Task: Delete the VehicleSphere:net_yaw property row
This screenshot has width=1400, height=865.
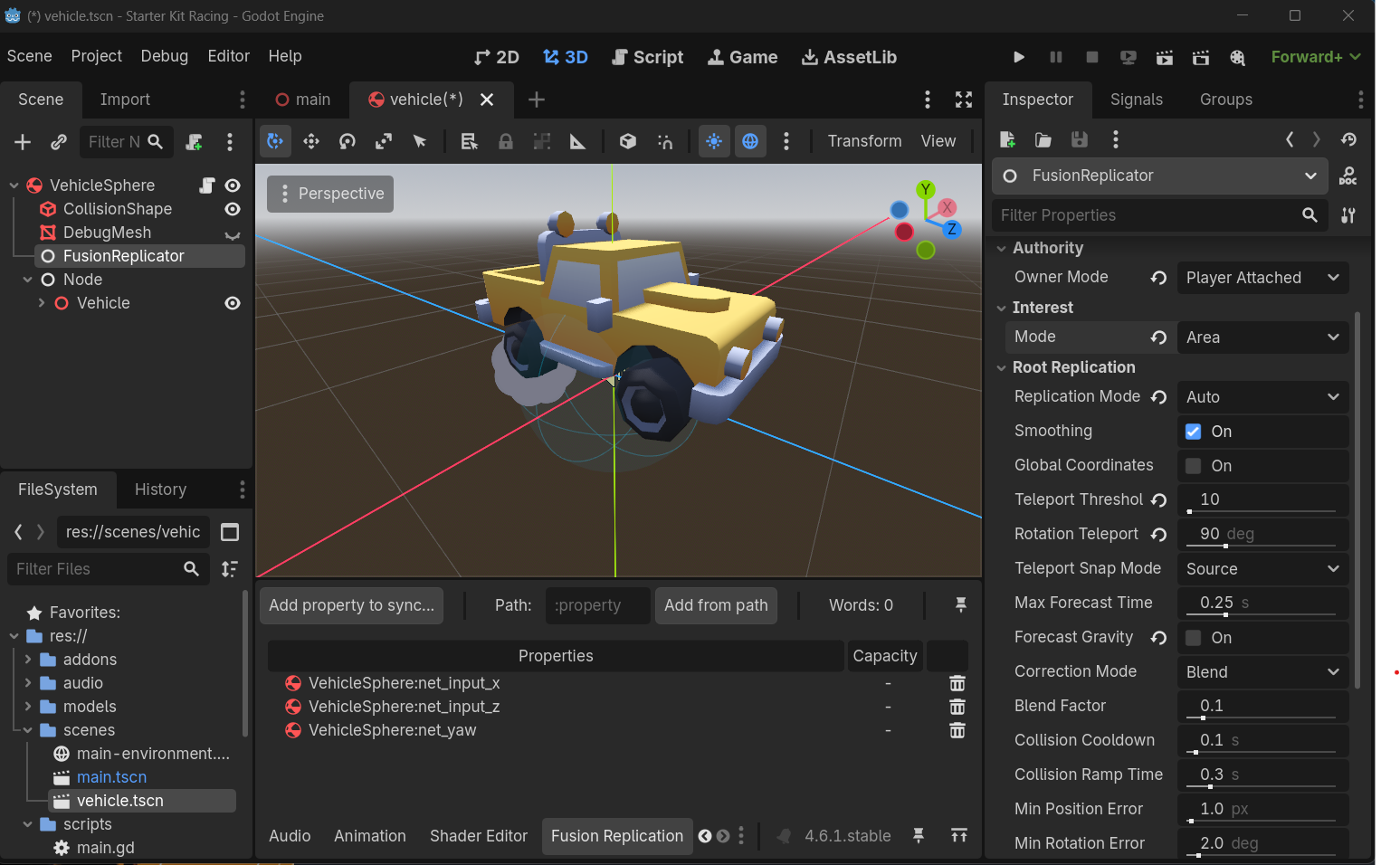Action: click(957, 730)
